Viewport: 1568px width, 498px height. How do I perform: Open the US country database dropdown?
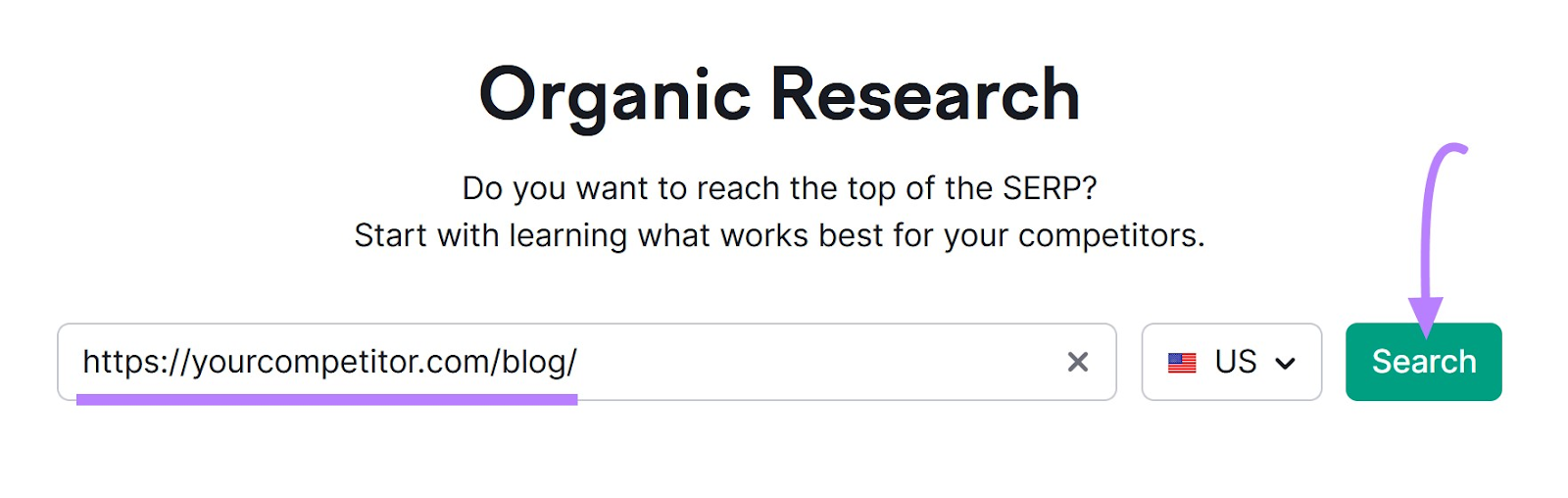pyautogui.click(x=1231, y=363)
